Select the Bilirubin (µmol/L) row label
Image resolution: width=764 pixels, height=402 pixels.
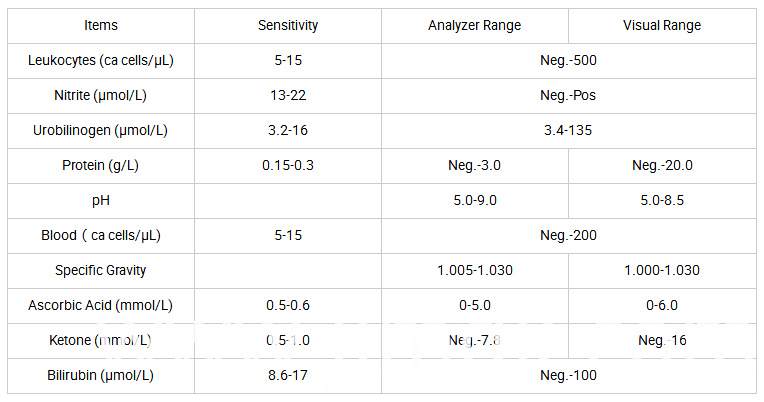[100, 376]
